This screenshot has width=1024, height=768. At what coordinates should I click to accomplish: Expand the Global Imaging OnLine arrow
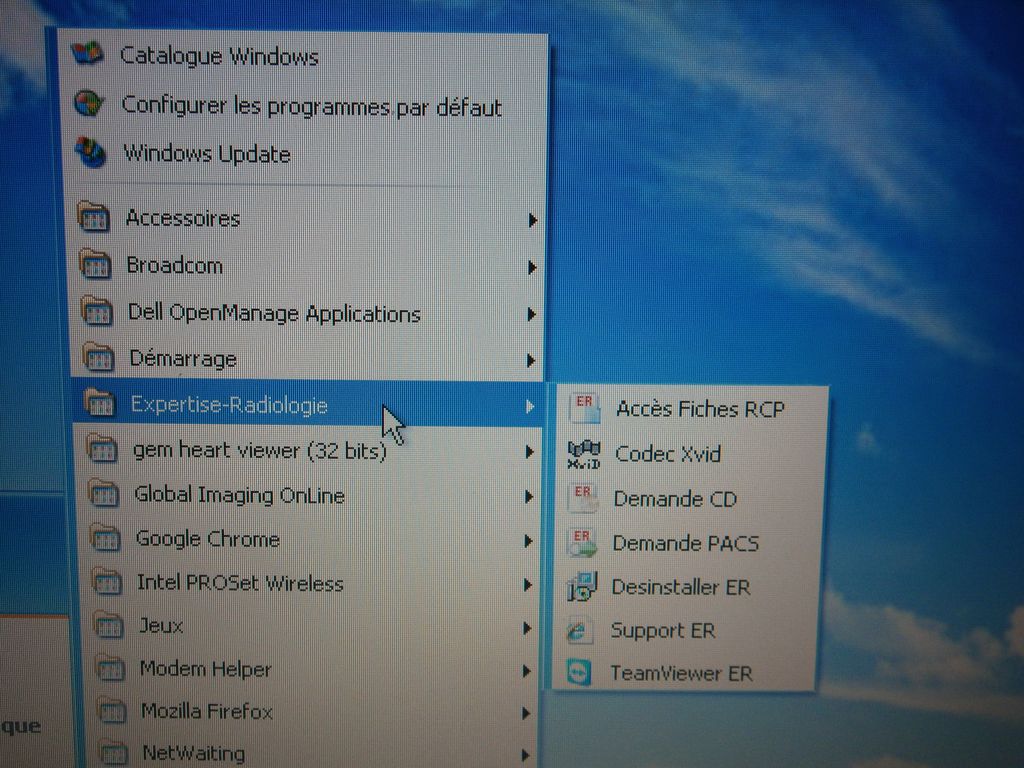529,497
